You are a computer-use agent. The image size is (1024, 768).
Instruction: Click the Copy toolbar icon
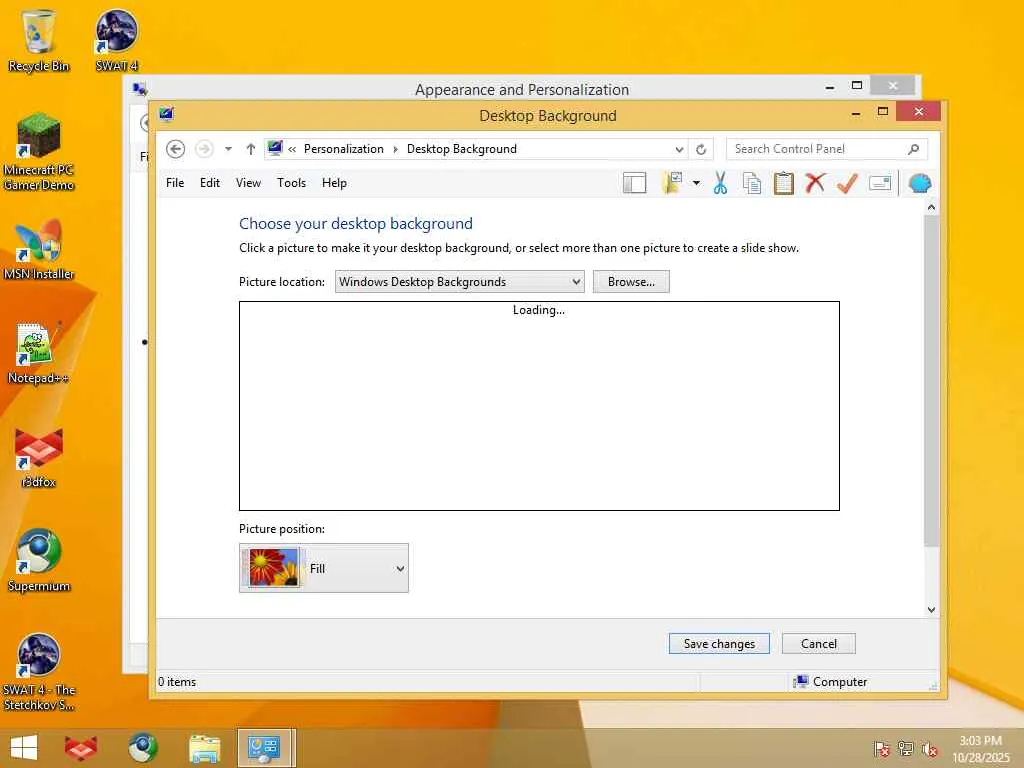[752, 184]
